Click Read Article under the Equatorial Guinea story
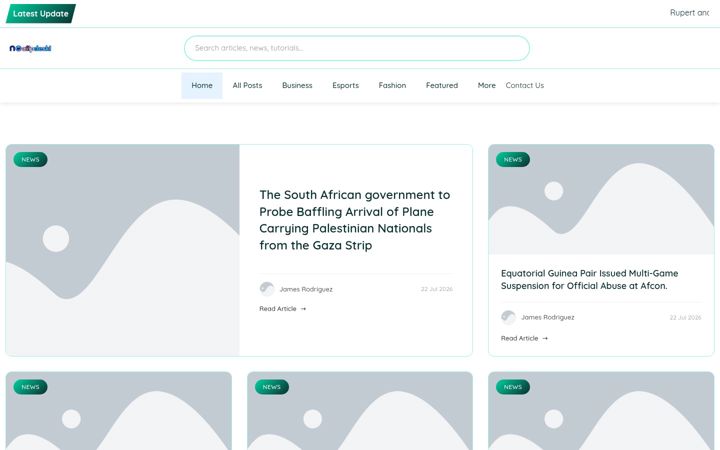 pyautogui.click(x=524, y=338)
